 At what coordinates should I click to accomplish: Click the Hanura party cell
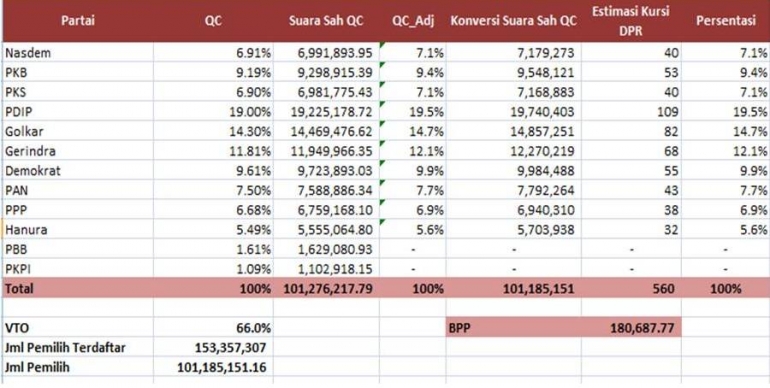click(x=78, y=229)
